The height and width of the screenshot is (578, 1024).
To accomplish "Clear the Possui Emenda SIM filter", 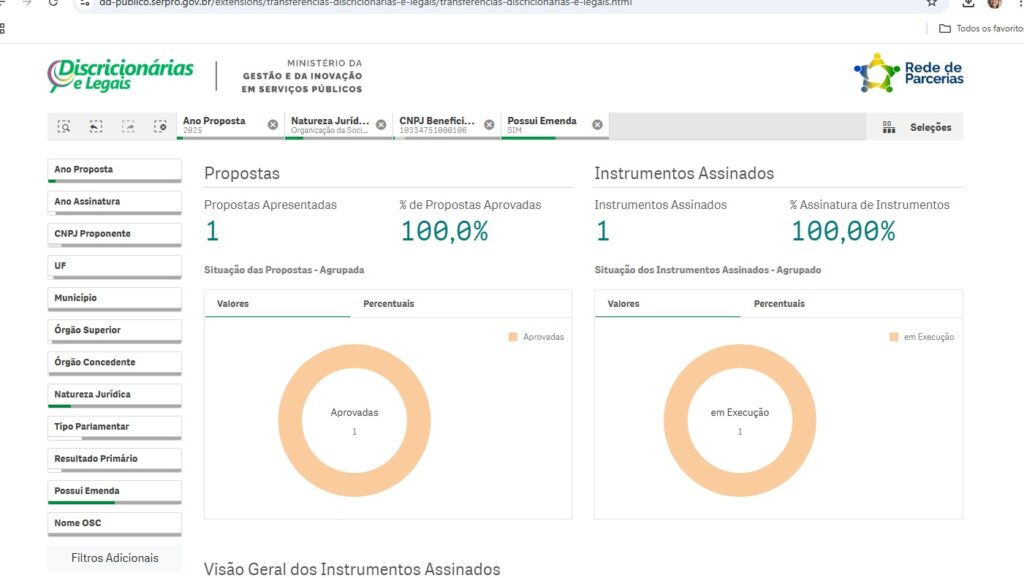I will coord(597,125).
